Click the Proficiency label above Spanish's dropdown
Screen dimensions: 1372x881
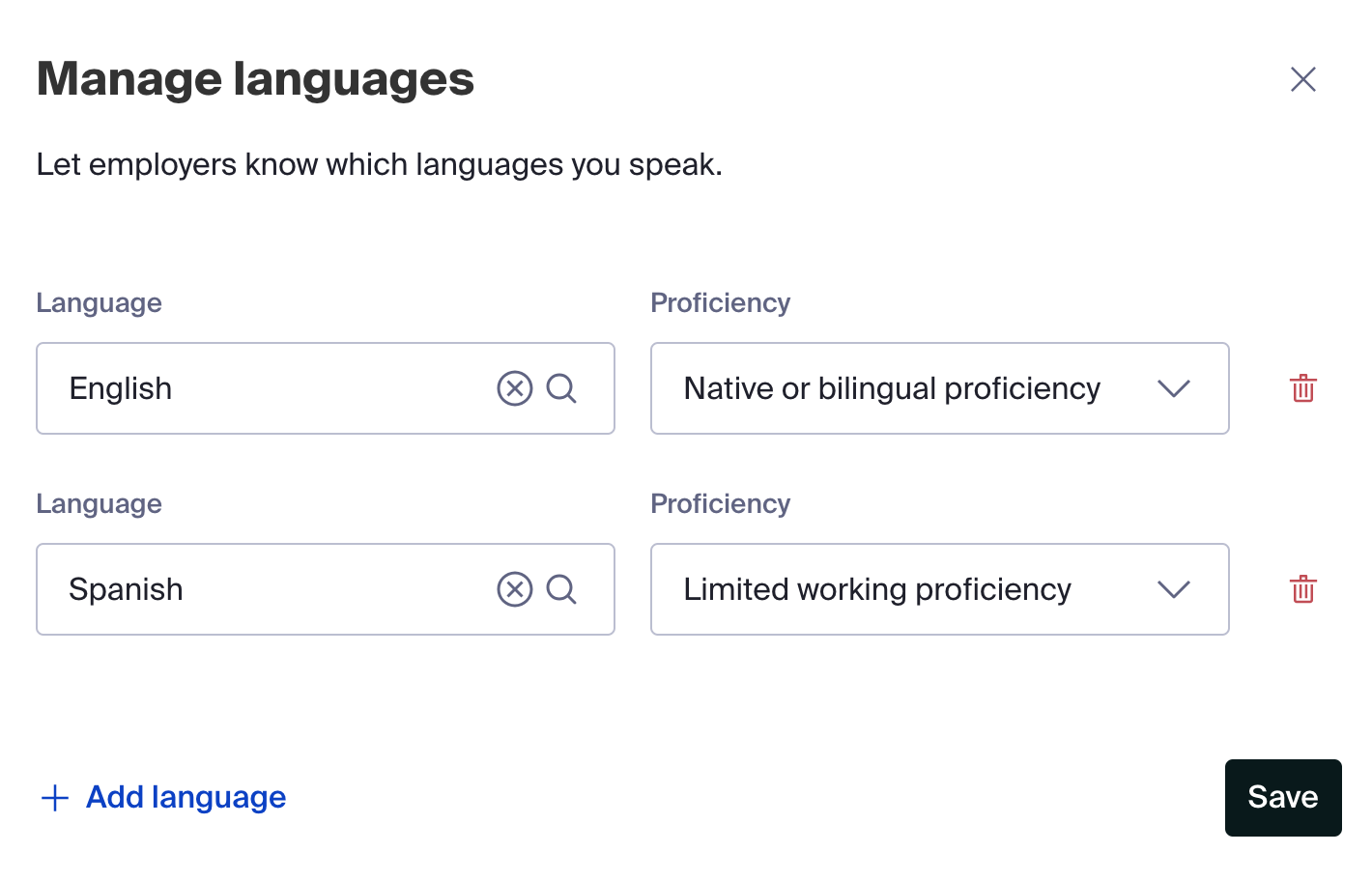720,503
